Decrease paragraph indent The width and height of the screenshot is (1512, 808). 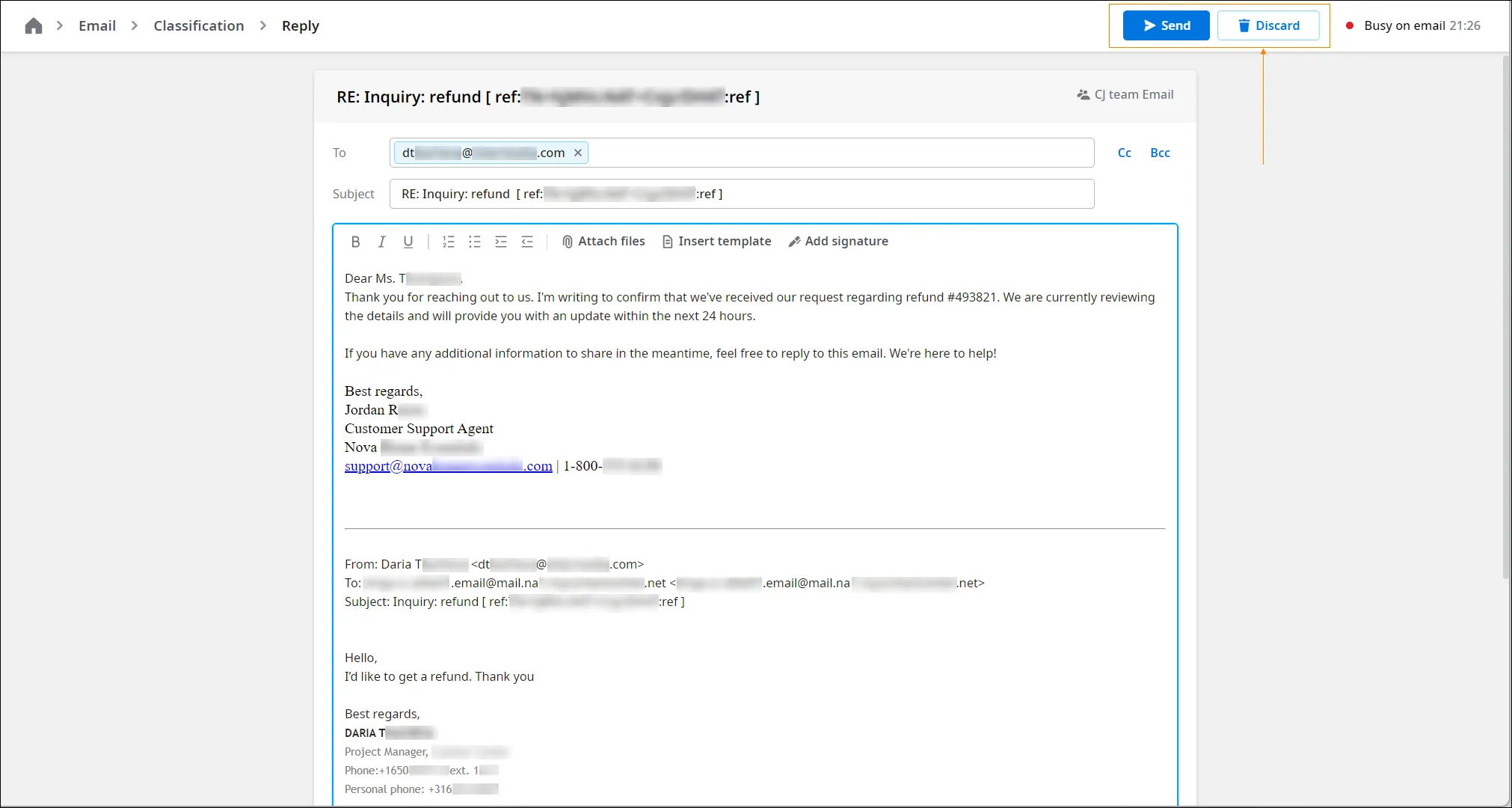pos(527,242)
